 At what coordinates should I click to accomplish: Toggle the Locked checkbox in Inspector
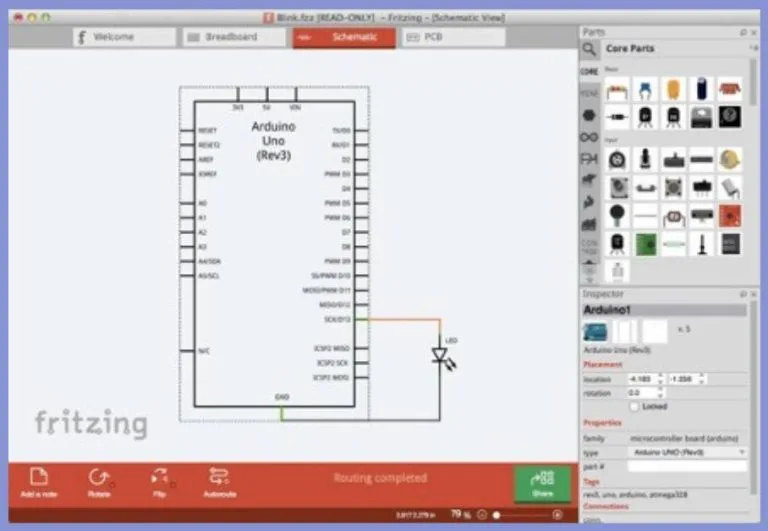[634, 407]
